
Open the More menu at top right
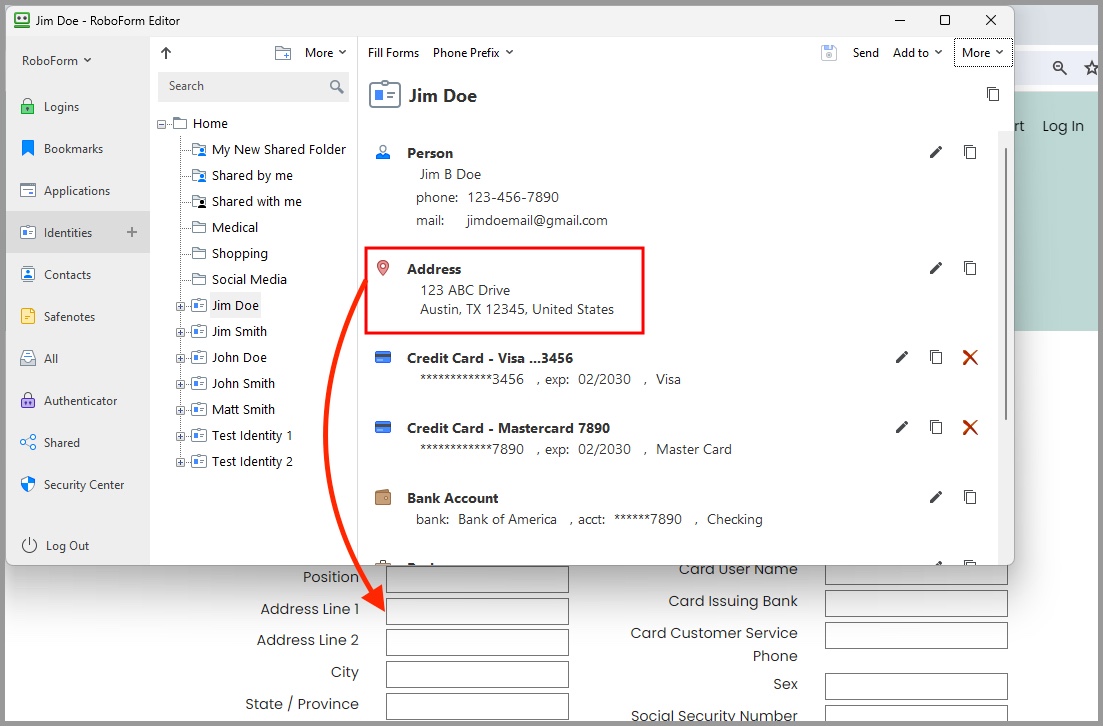point(983,53)
